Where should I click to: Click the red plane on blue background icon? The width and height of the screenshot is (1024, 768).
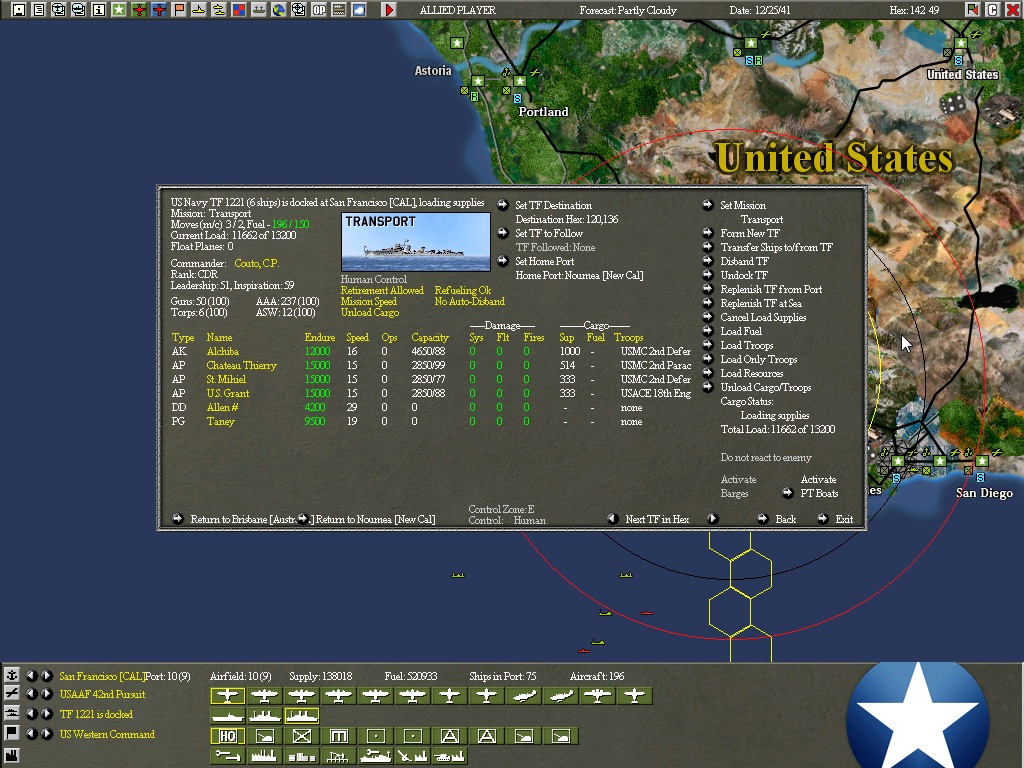(159, 10)
